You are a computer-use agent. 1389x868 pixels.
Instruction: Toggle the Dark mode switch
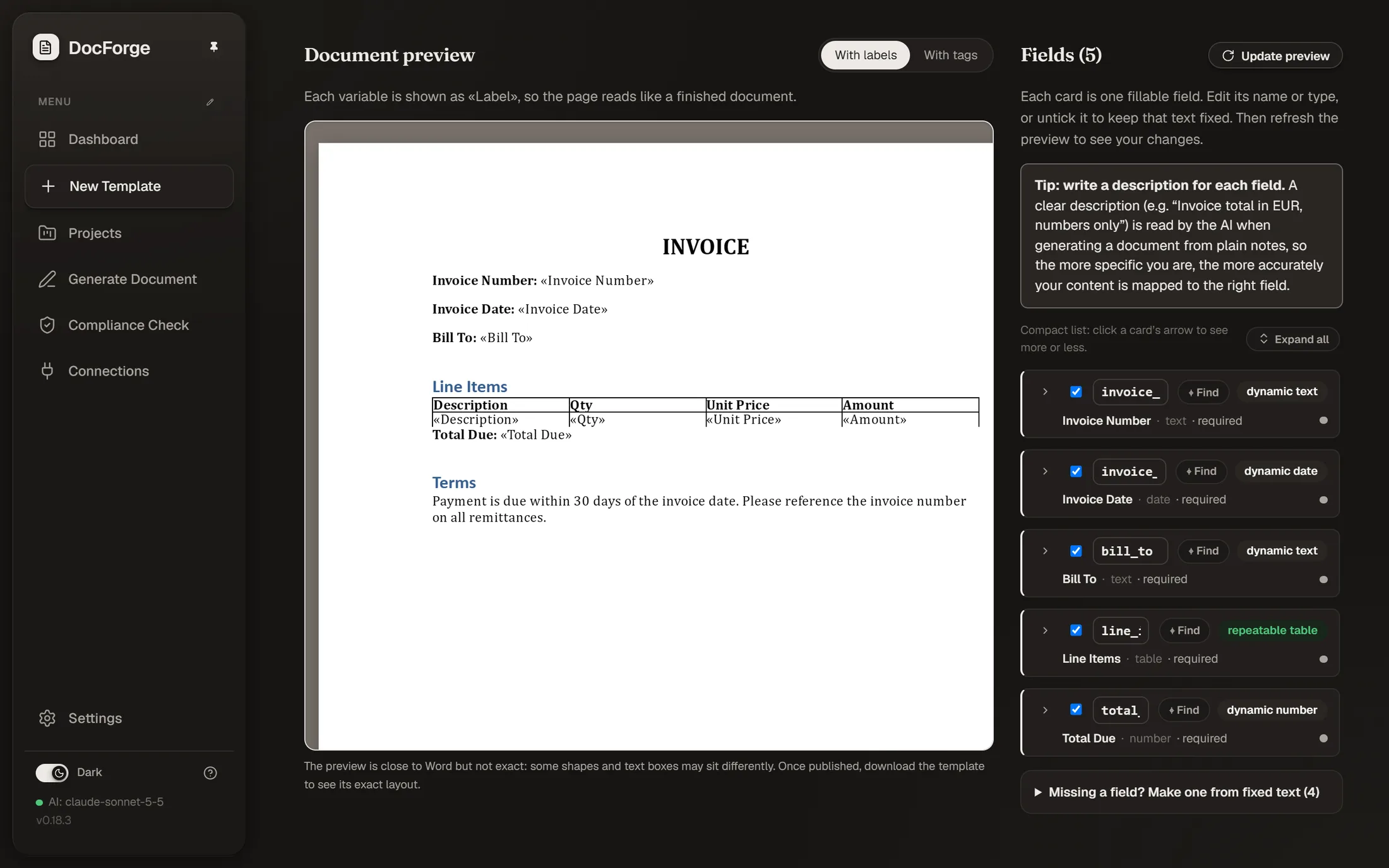click(x=52, y=772)
